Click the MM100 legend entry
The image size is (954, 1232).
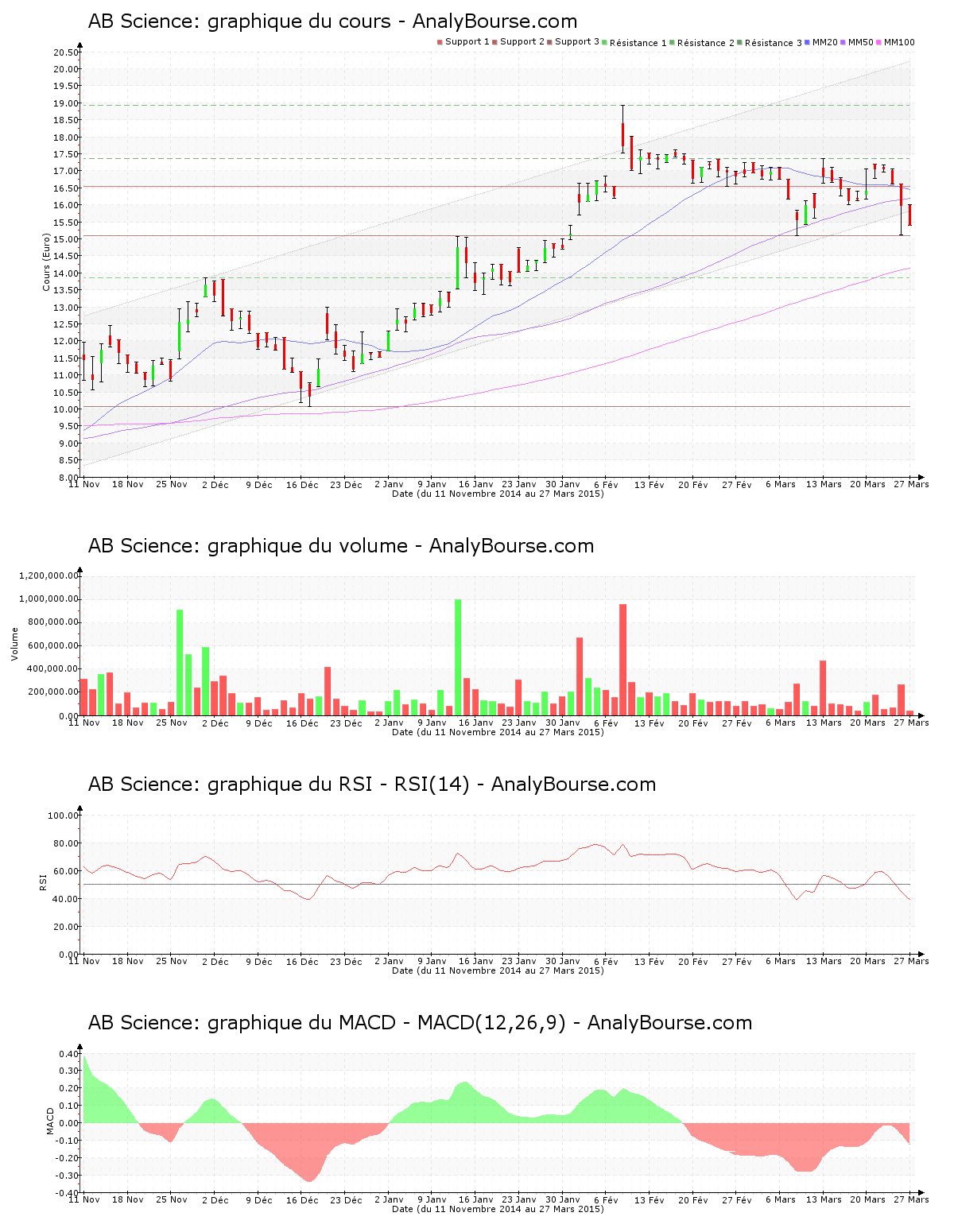coord(895,42)
